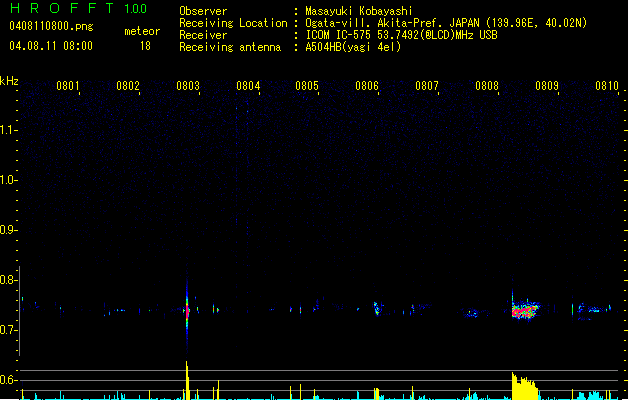Click the tall yellow power spike at 0803
This screenshot has height=400, width=629.
(x=187, y=380)
